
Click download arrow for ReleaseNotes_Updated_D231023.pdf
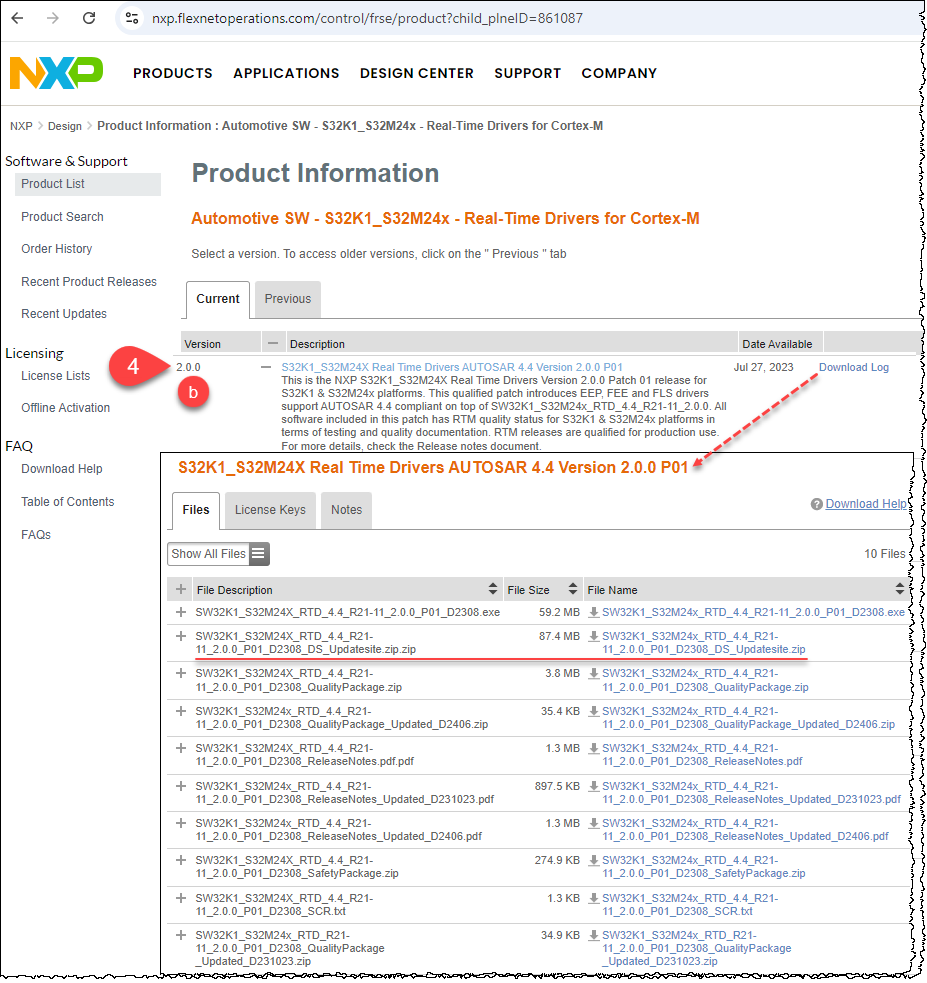594,786
